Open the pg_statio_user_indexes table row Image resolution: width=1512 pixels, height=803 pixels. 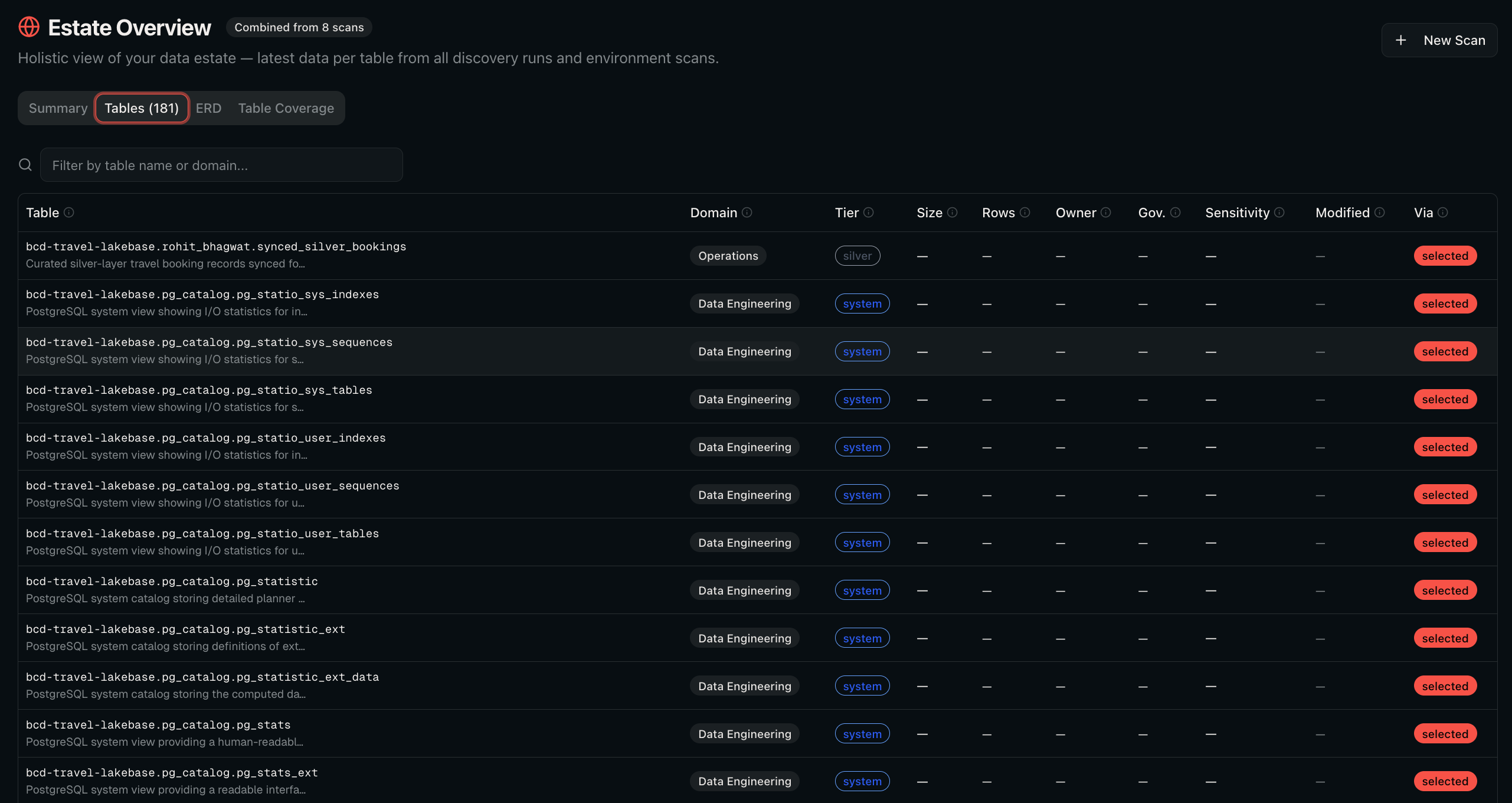758,447
